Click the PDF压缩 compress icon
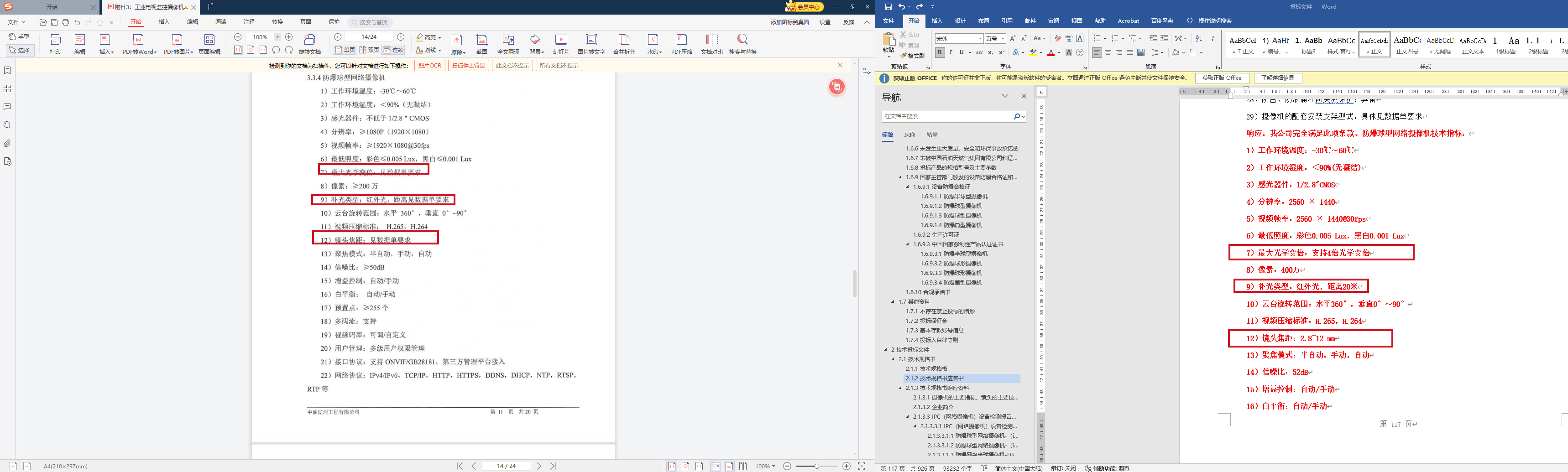This screenshot has width=1568, height=472. pos(681,44)
